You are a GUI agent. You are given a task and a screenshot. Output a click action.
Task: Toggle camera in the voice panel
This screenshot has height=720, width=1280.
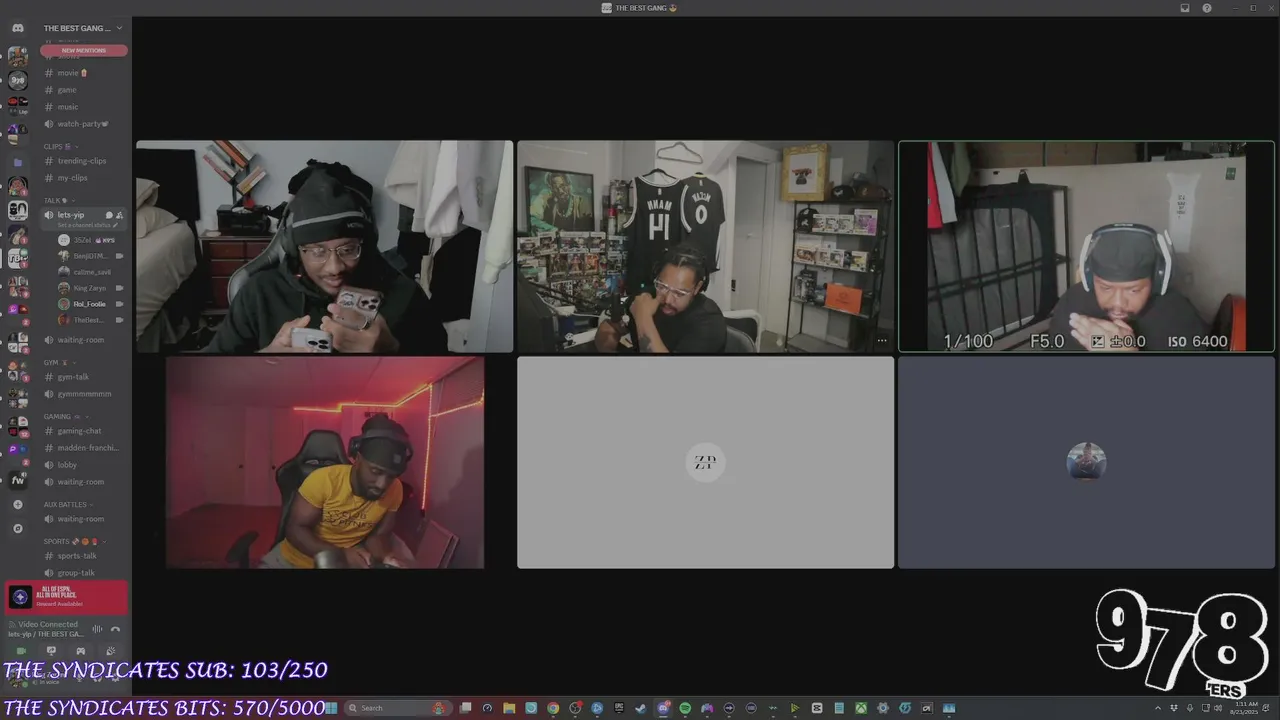pos(20,651)
